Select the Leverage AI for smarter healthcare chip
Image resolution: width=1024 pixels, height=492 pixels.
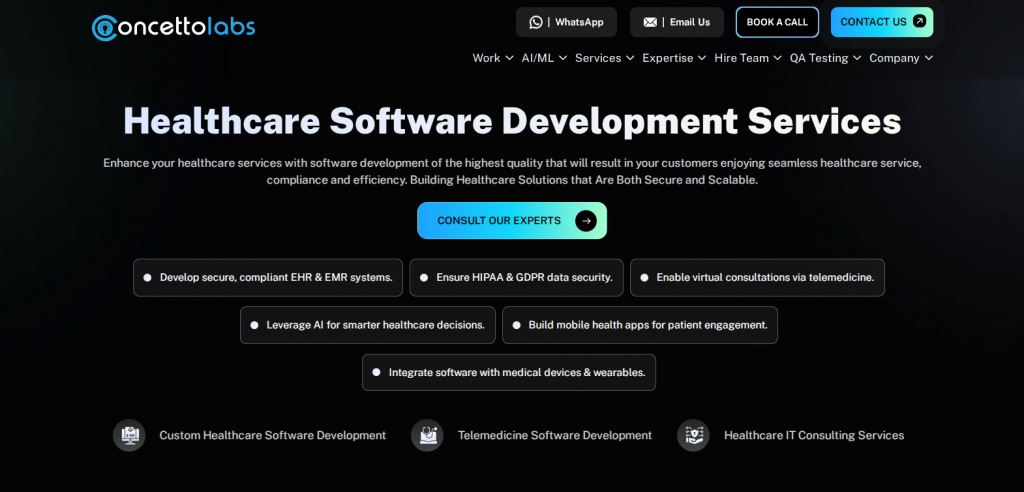[x=367, y=325]
